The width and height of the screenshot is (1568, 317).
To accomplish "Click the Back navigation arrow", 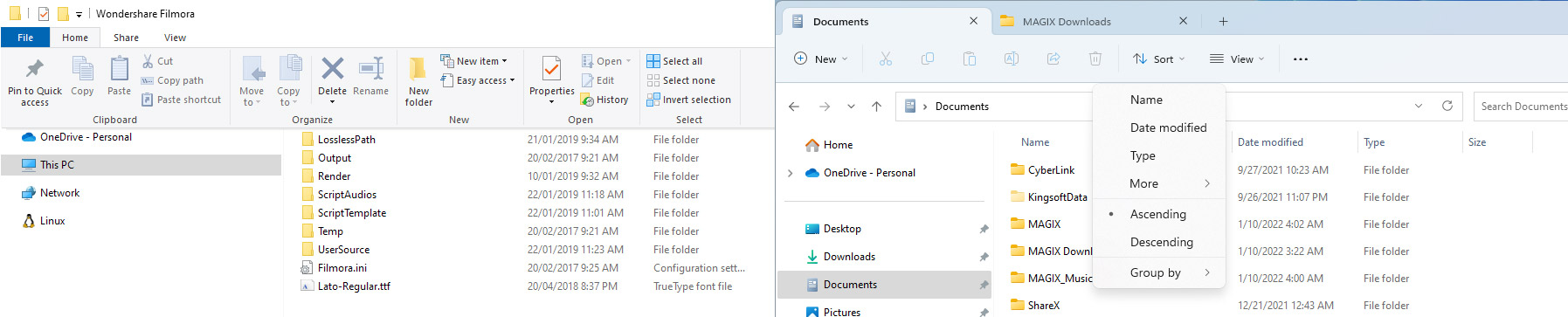I will point(794,107).
